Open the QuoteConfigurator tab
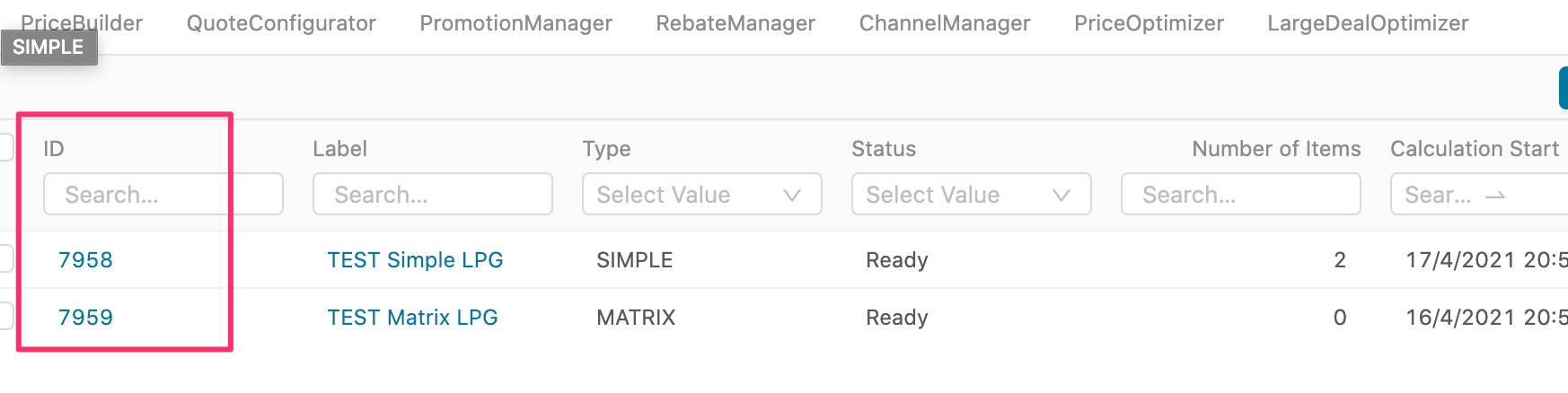This screenshot has height=393, width=1568. pos(281,23)
